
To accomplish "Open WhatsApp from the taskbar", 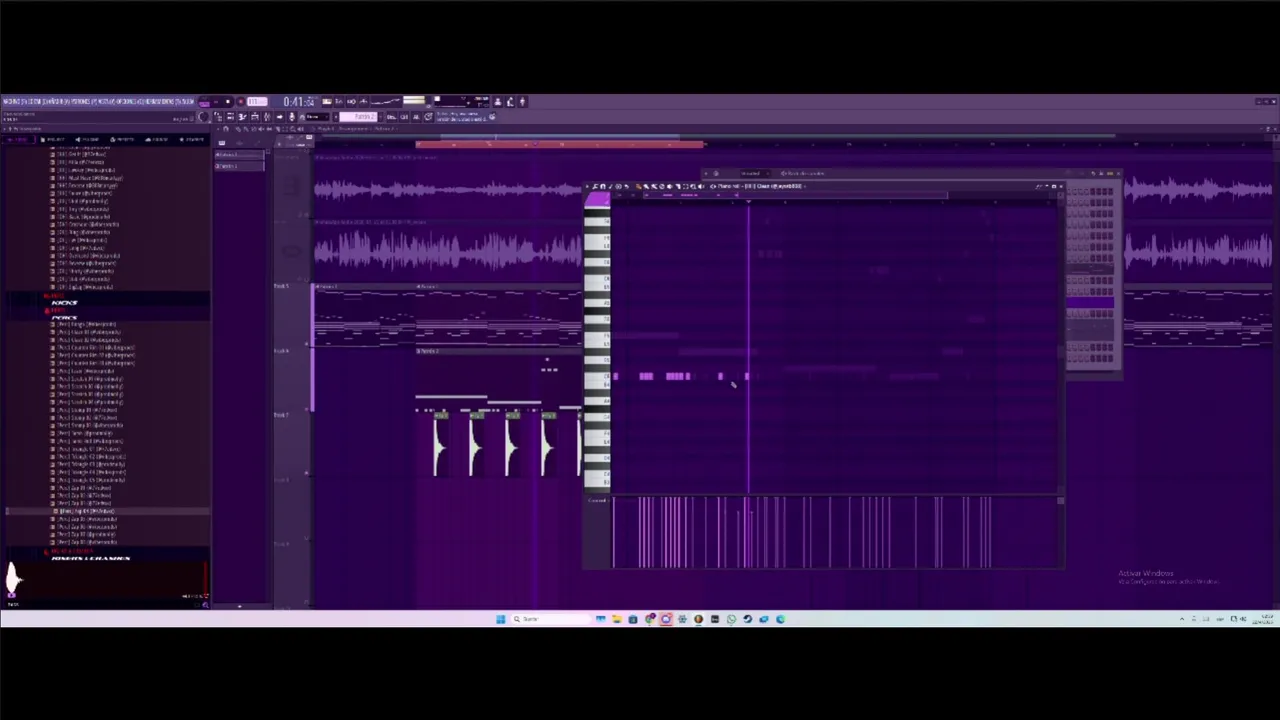I will coord(731,619).
